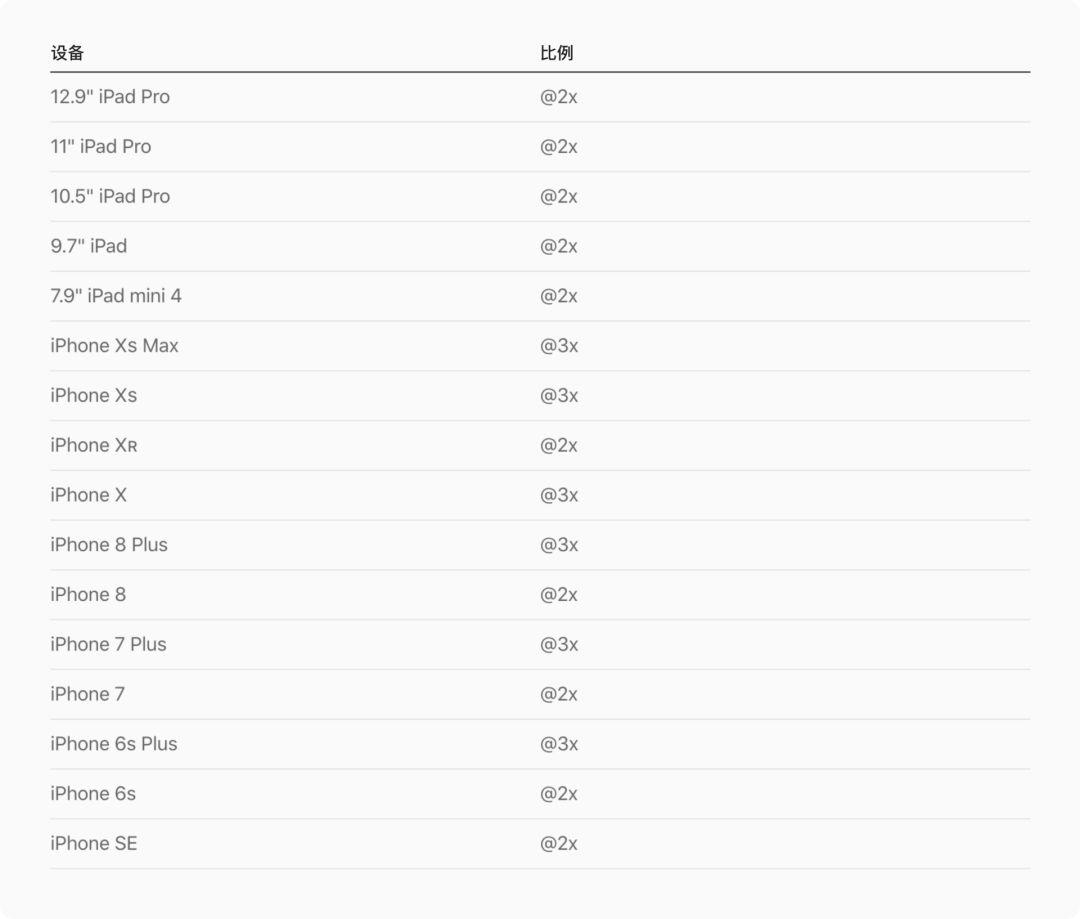
Task: Select the iPhone XR device entry
Action: pyautogui.click(x=94, y=445)
